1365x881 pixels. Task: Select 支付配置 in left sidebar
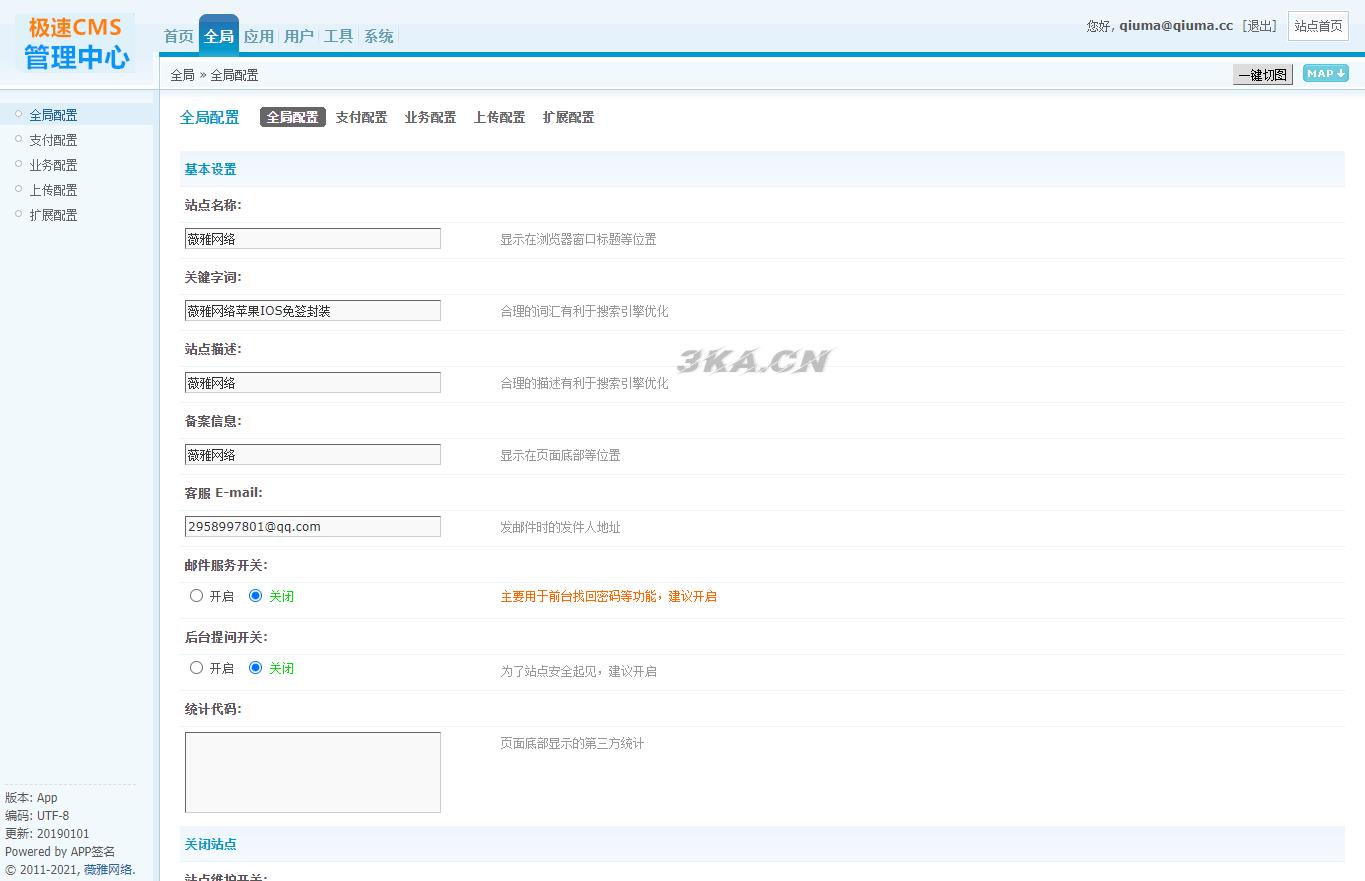point(53,140)
